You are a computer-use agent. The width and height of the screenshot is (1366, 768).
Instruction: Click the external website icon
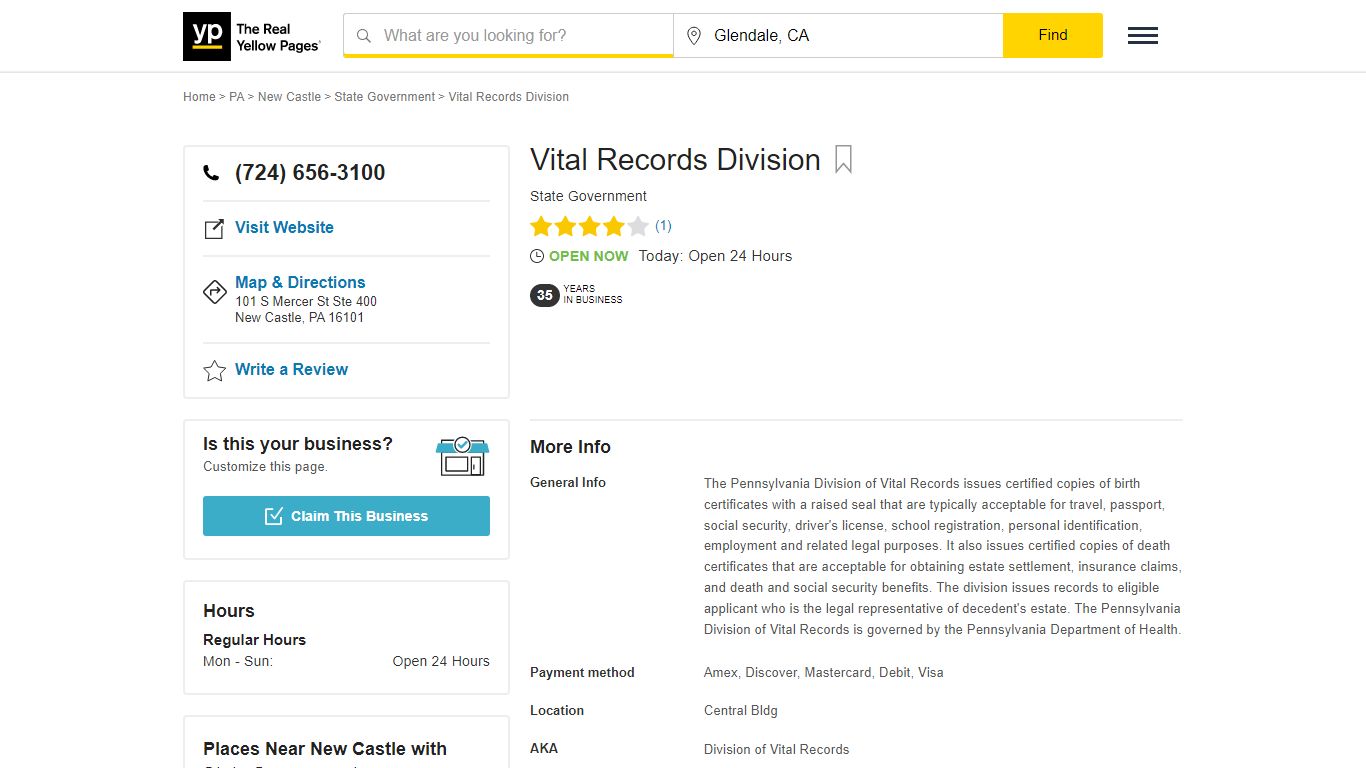coord(214,229)
